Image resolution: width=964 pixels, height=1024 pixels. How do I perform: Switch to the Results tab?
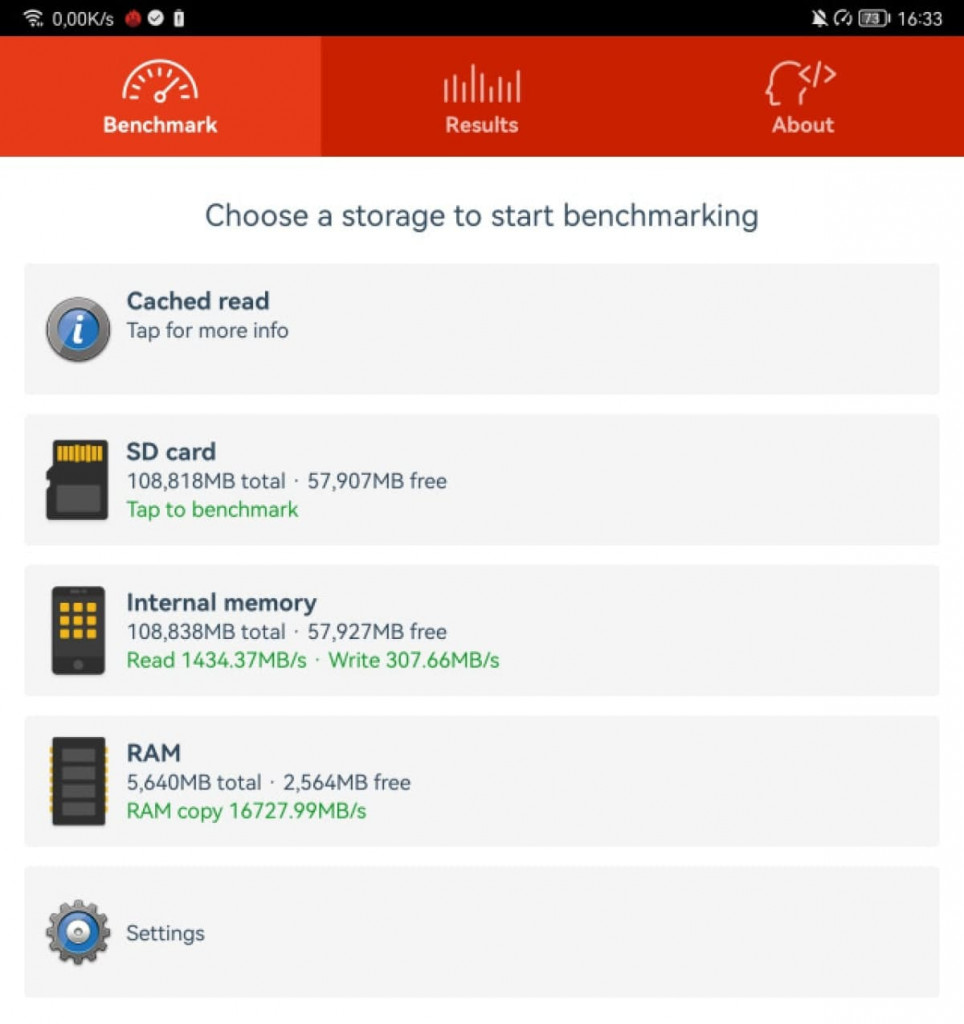pos(482,96)
